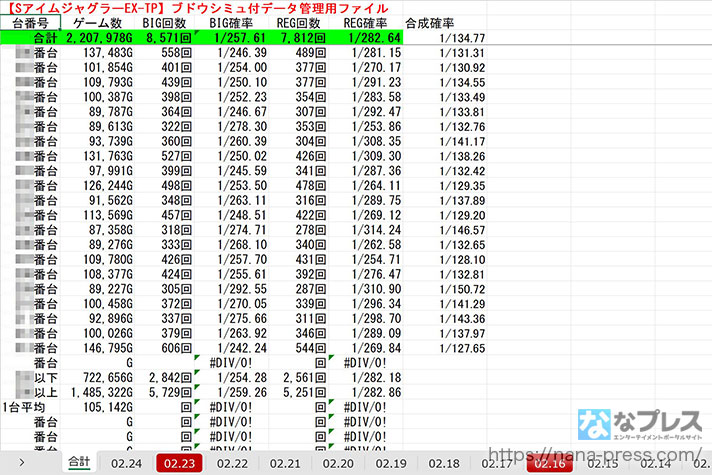Open the 02.22 sheet tab

(x=232, y=463)
